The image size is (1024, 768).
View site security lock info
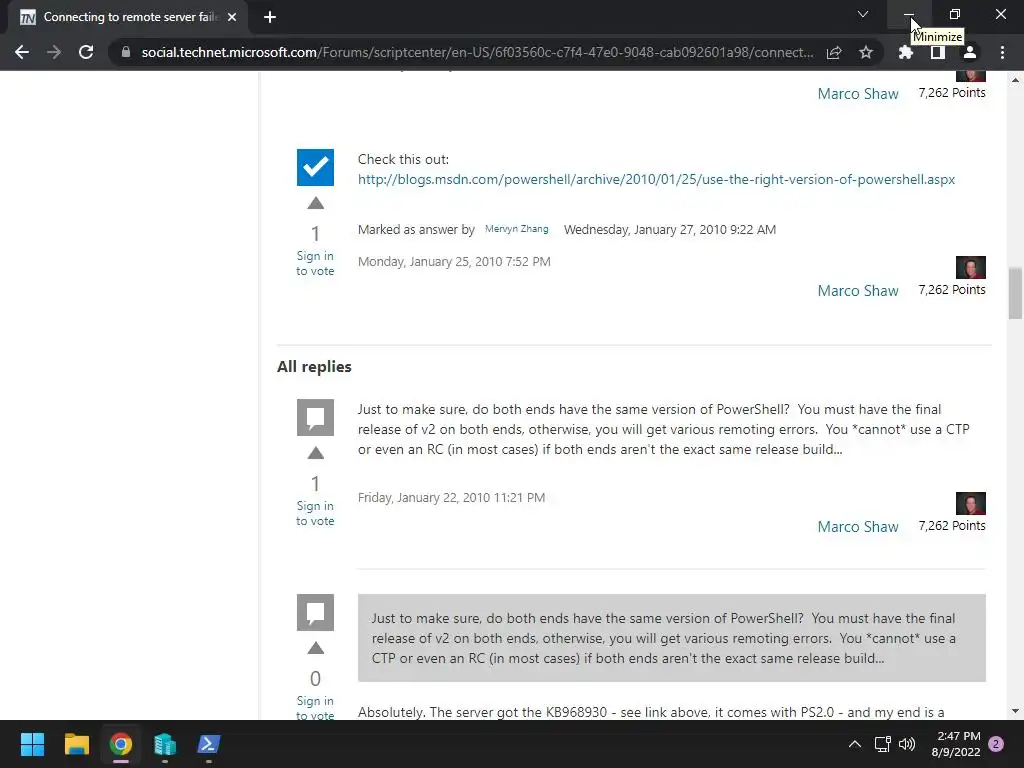pos(126,52)
